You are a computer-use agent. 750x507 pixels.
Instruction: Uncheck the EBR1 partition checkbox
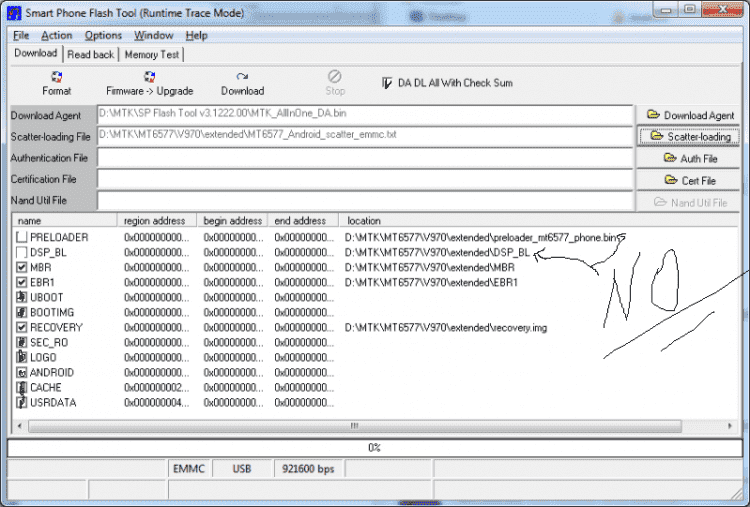22,282
